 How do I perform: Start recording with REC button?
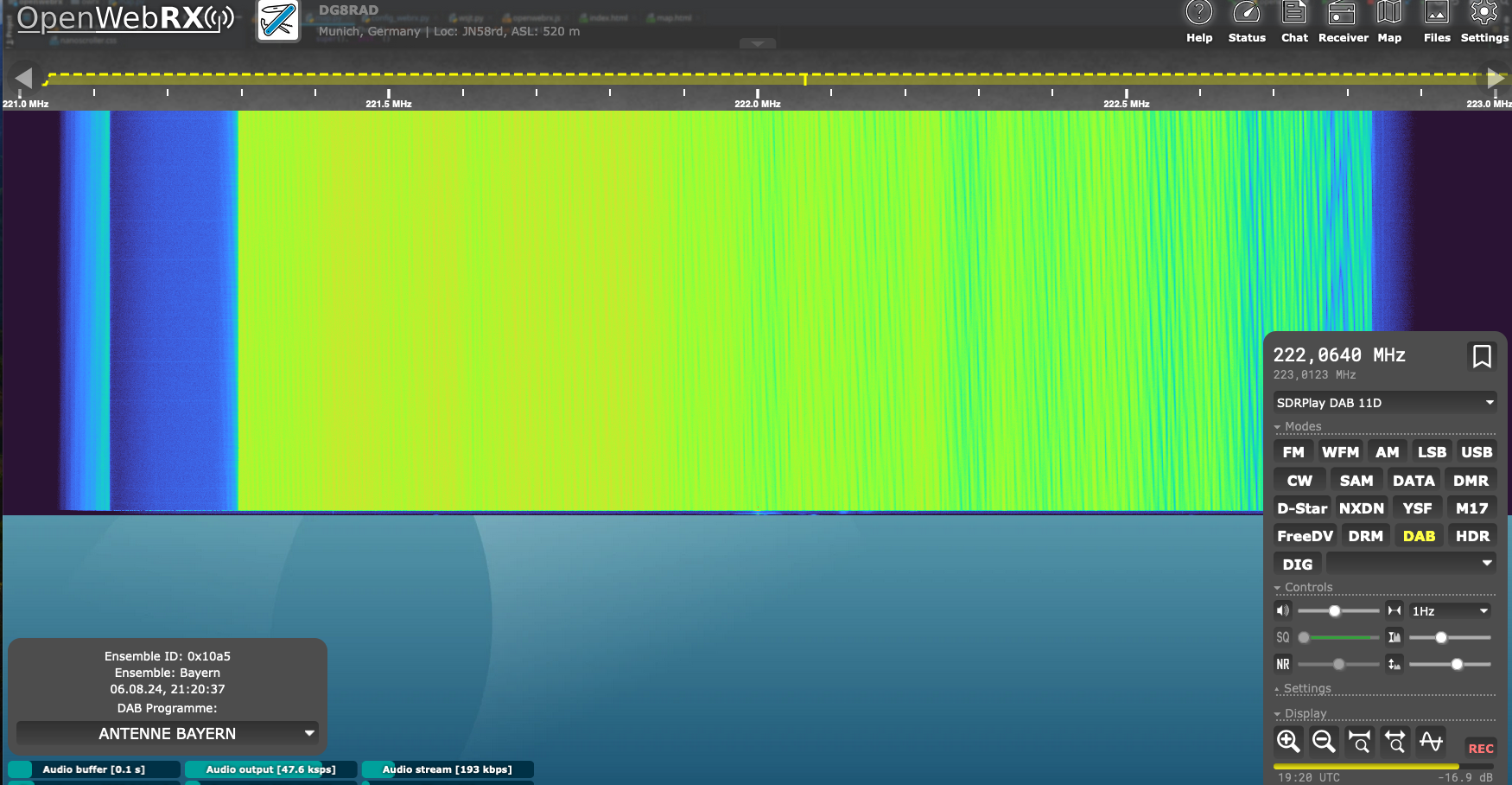(1480, 748)
